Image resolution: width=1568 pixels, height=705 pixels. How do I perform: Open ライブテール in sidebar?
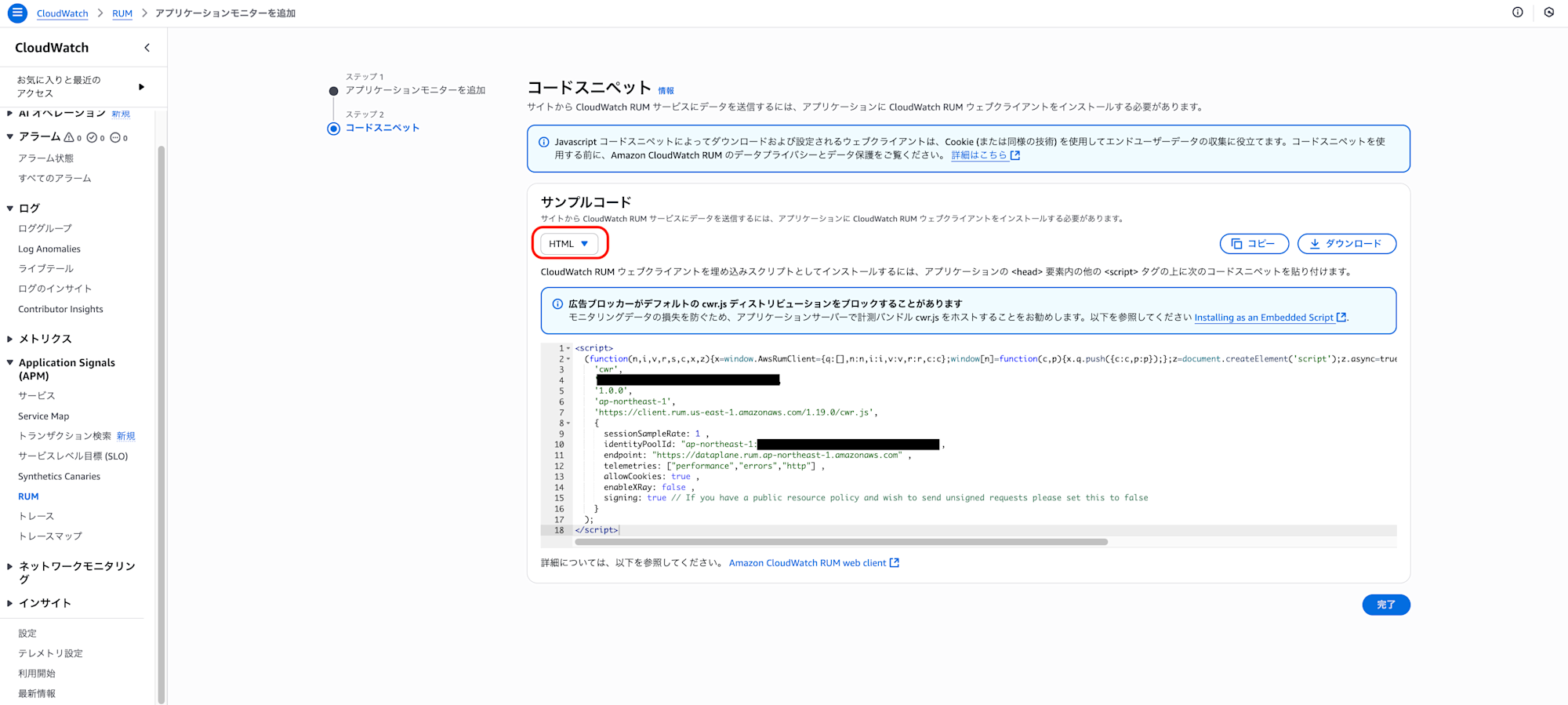(x=46, y=269)
